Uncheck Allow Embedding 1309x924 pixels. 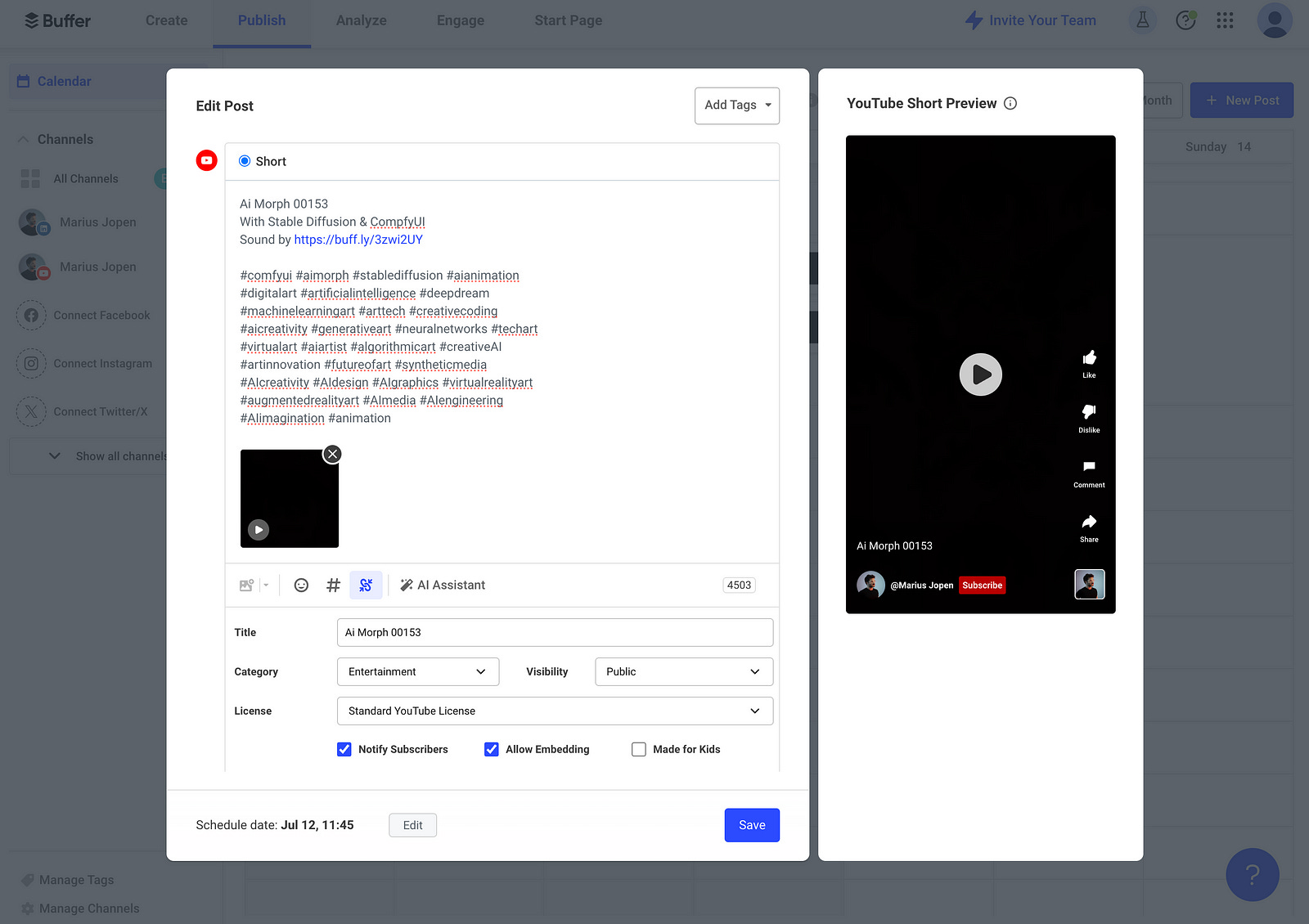(492, 750)
